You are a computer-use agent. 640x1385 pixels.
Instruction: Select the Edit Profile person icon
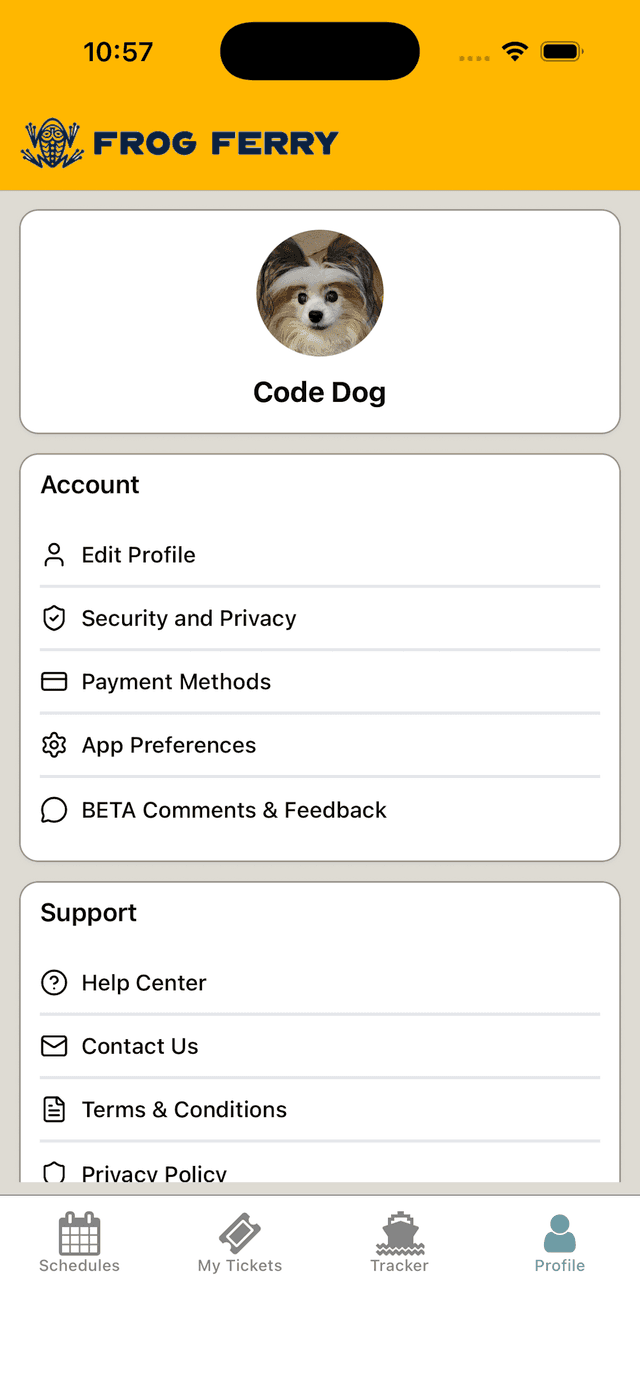[x=53, y=554]
